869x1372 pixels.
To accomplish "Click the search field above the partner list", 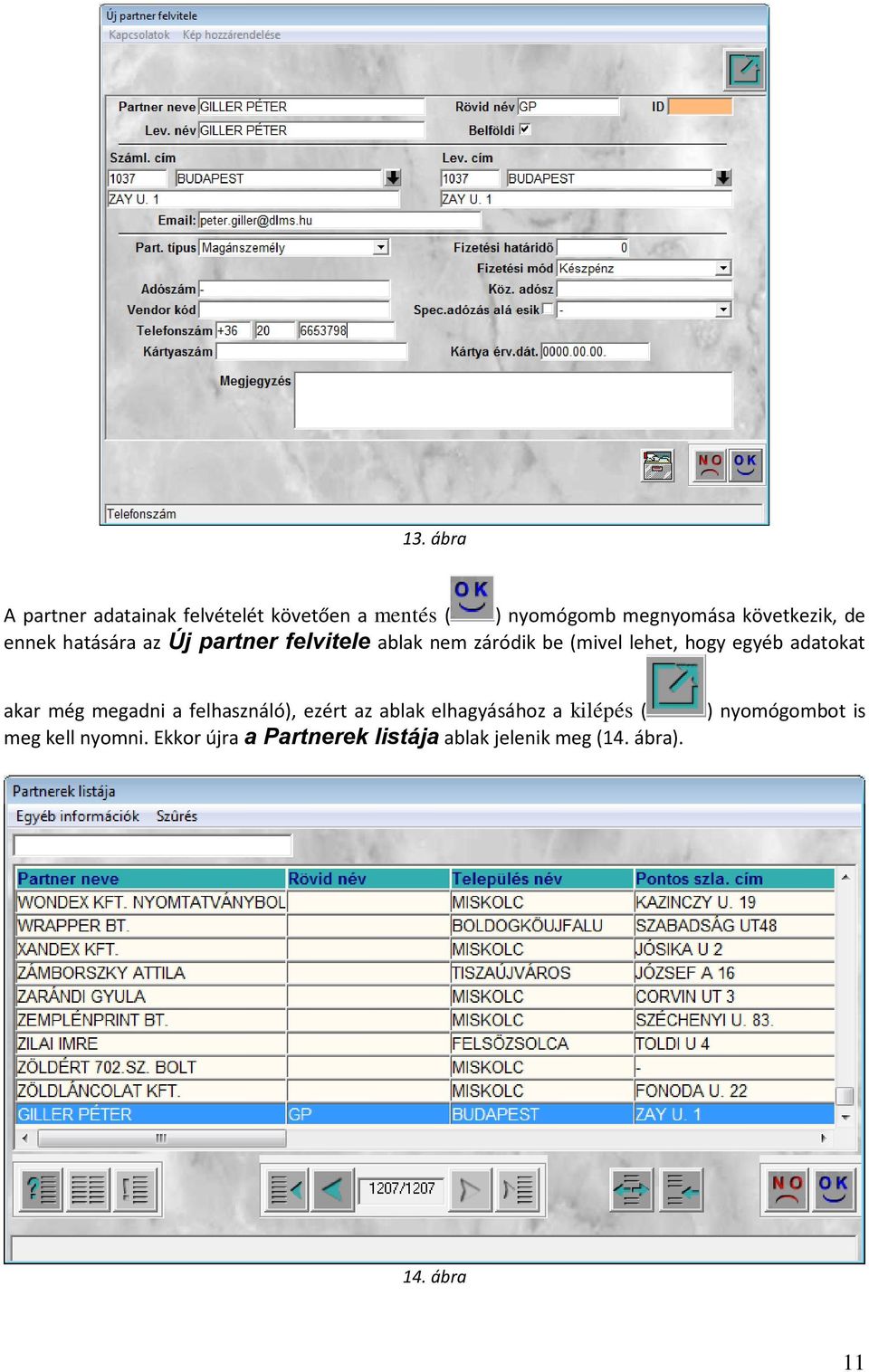I will 152,845.
